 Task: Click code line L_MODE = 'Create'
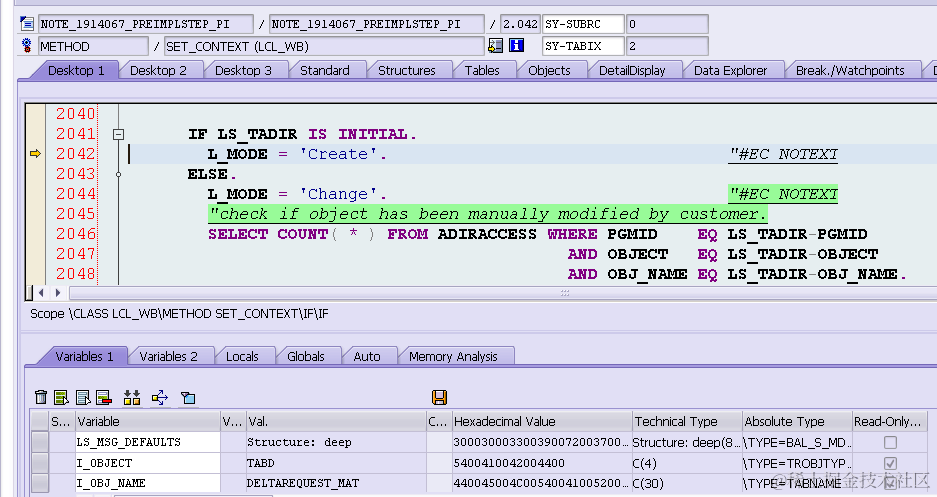click(x=297, y=154)
